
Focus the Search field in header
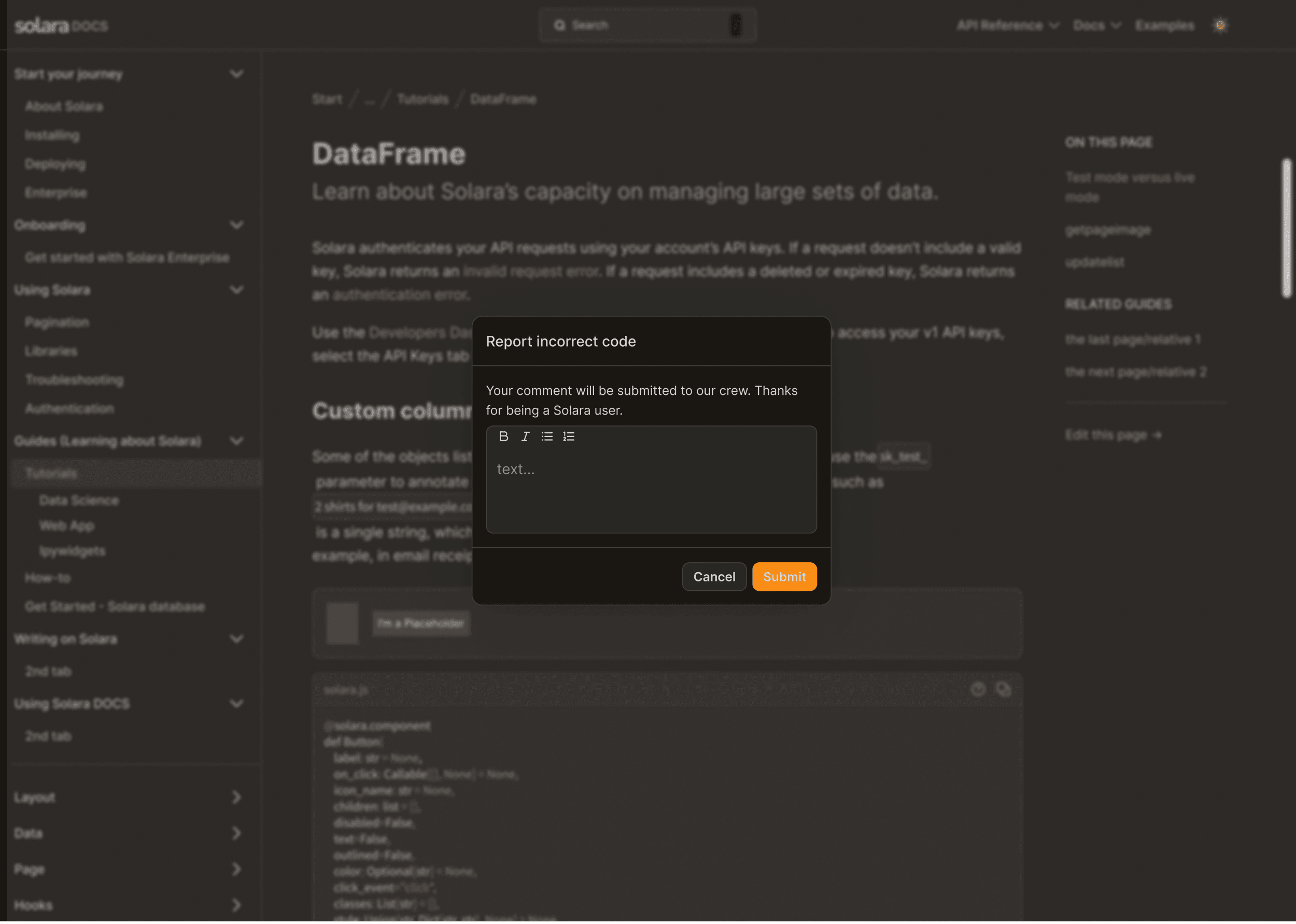647,25
